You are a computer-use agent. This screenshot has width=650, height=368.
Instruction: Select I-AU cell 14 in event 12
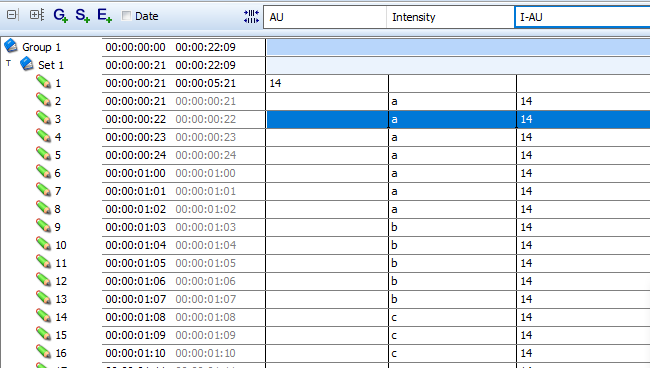coord(583,281)
